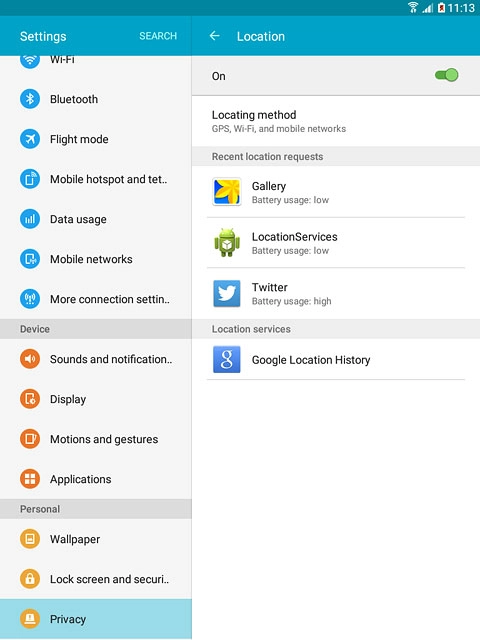Open Locating method options
480x640 pixels.
336,121
